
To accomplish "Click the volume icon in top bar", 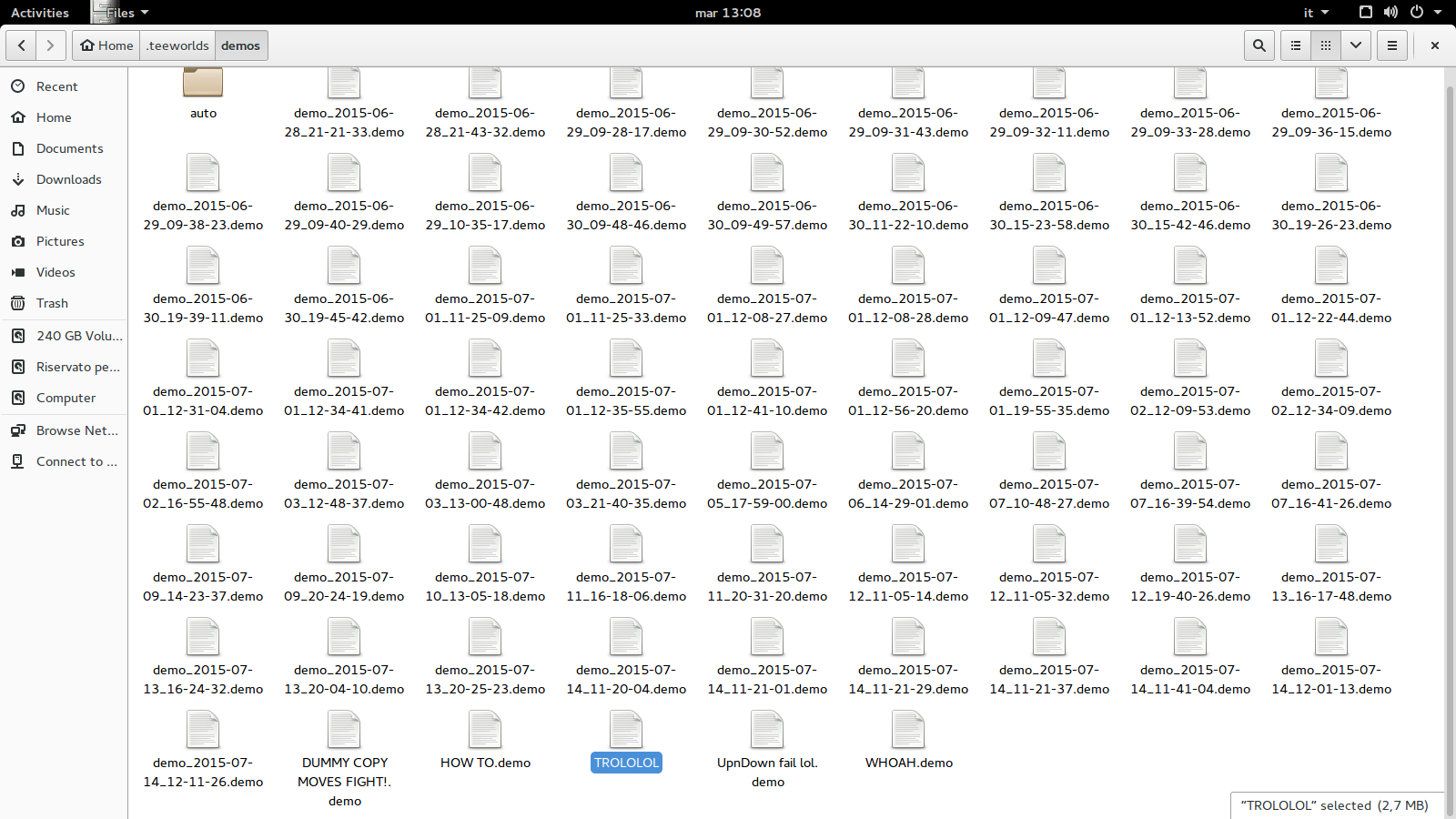I will [1390, 13].
